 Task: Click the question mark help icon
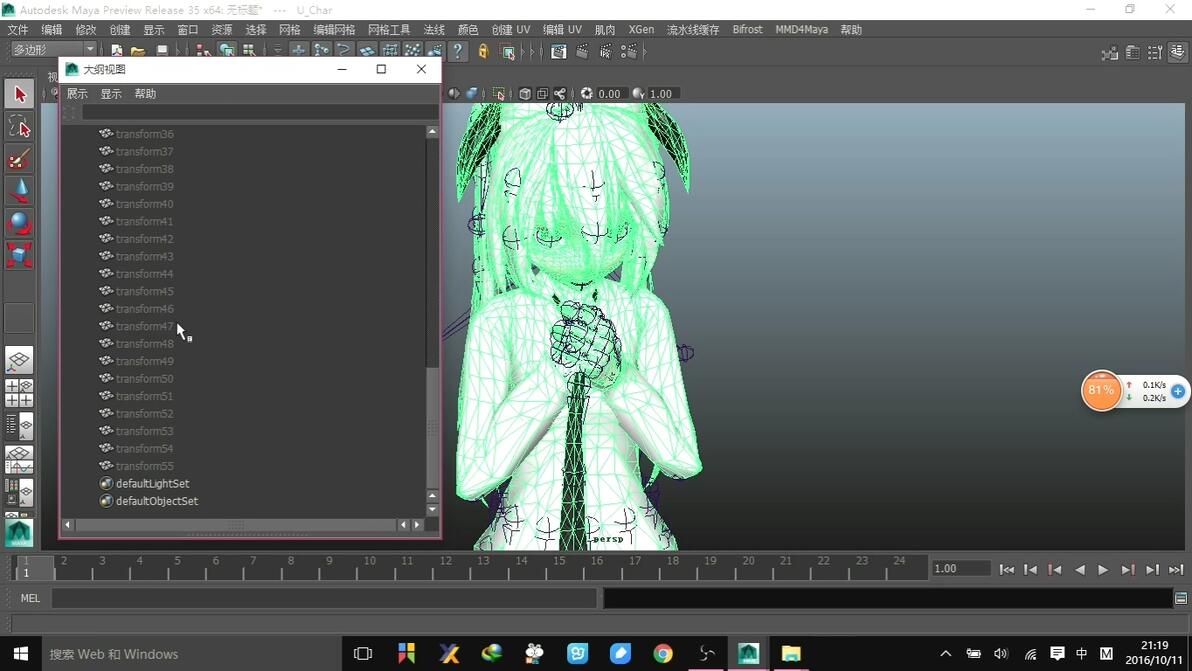[458, 51]
